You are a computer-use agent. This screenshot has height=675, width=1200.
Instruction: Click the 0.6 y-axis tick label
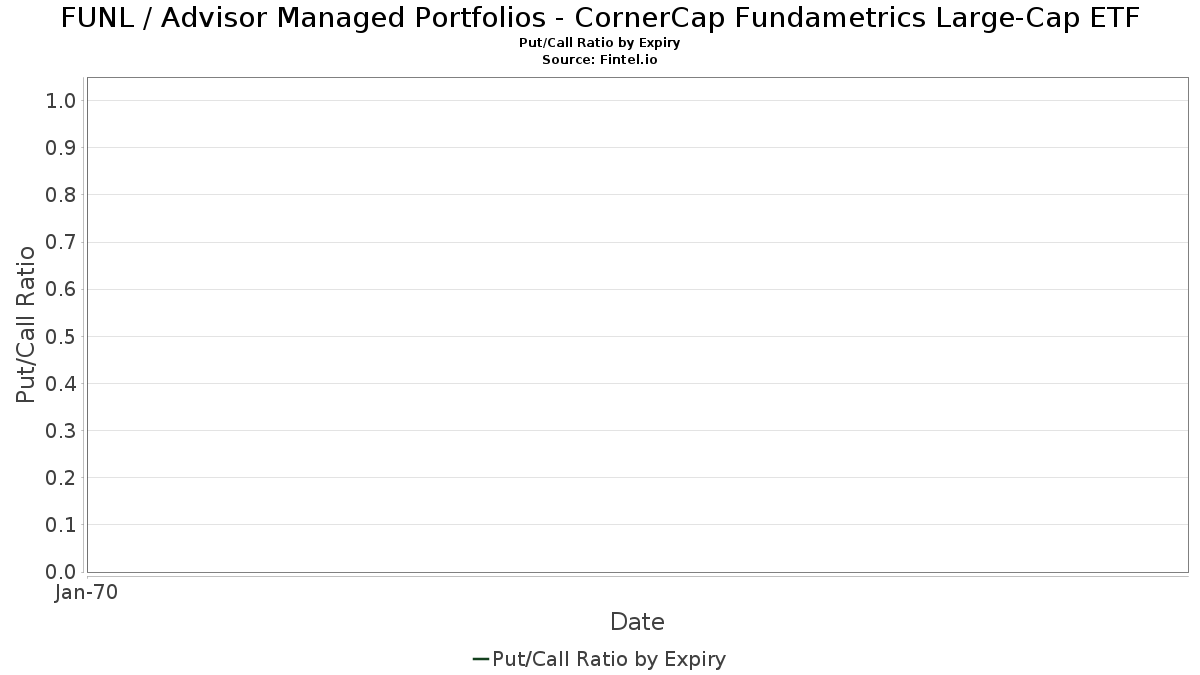(61, 289)
